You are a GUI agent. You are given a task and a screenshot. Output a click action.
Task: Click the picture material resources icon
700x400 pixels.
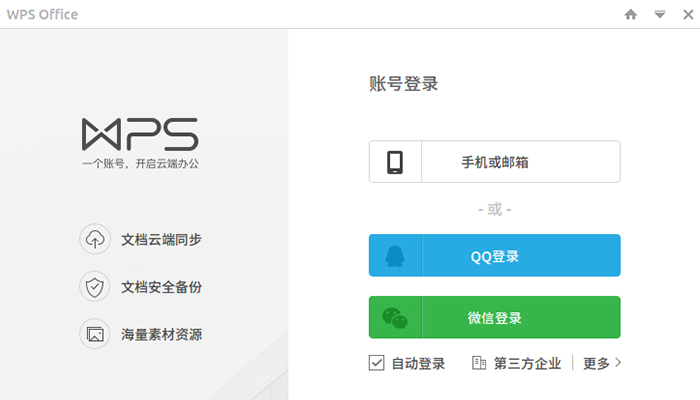coord(95,334)
